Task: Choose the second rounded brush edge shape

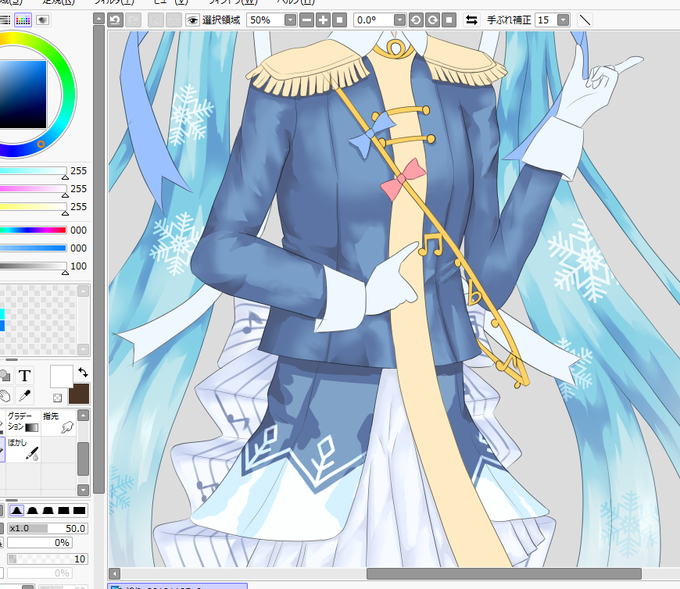Action: [33, 510]
